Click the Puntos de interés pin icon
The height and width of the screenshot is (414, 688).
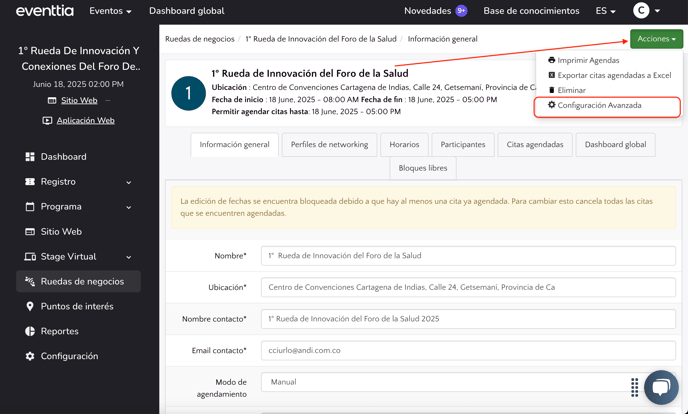point(30,307)
